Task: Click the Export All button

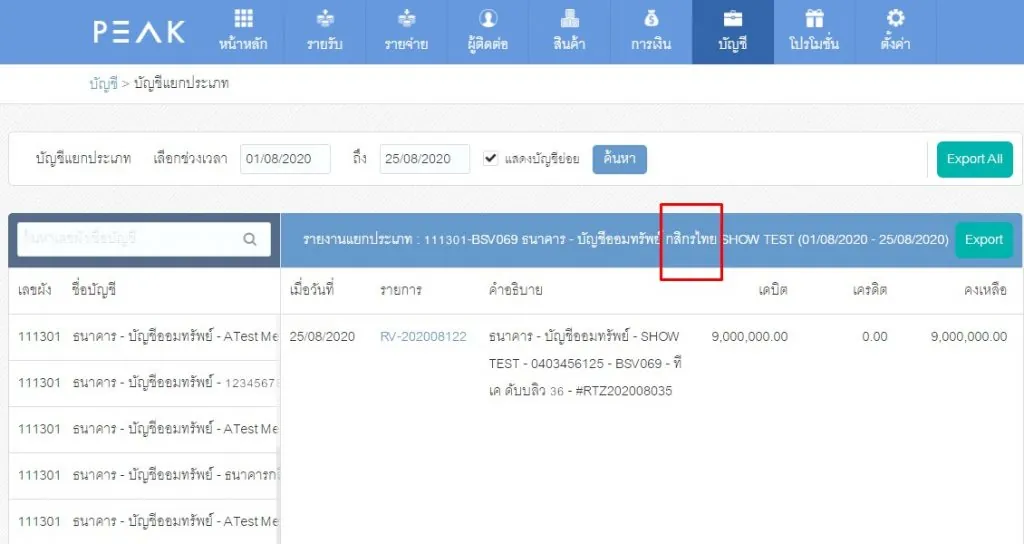Action: 974,159
